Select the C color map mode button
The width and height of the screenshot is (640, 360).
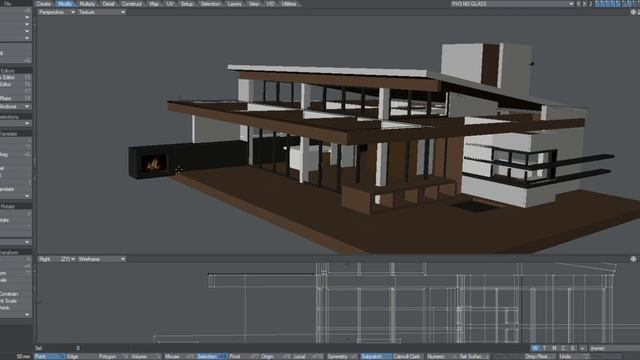pyautogui.click(x=563, y=348)
